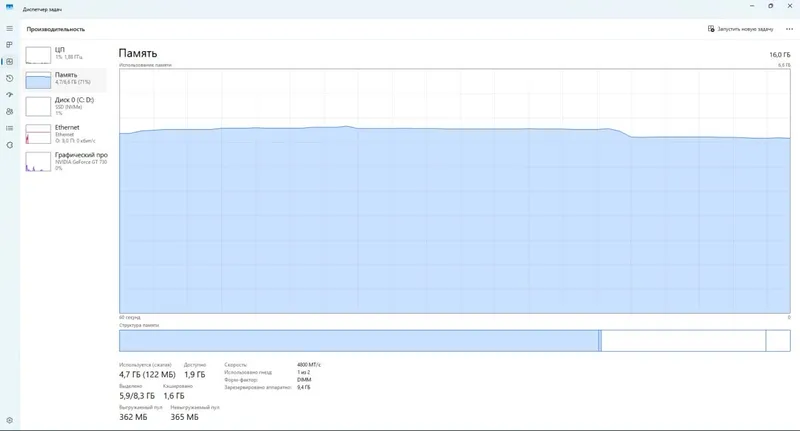The height and width of the screenshot is (431, 800).
Task: Click the '362 МБ' paged pool value
Action: click(133, 417)
